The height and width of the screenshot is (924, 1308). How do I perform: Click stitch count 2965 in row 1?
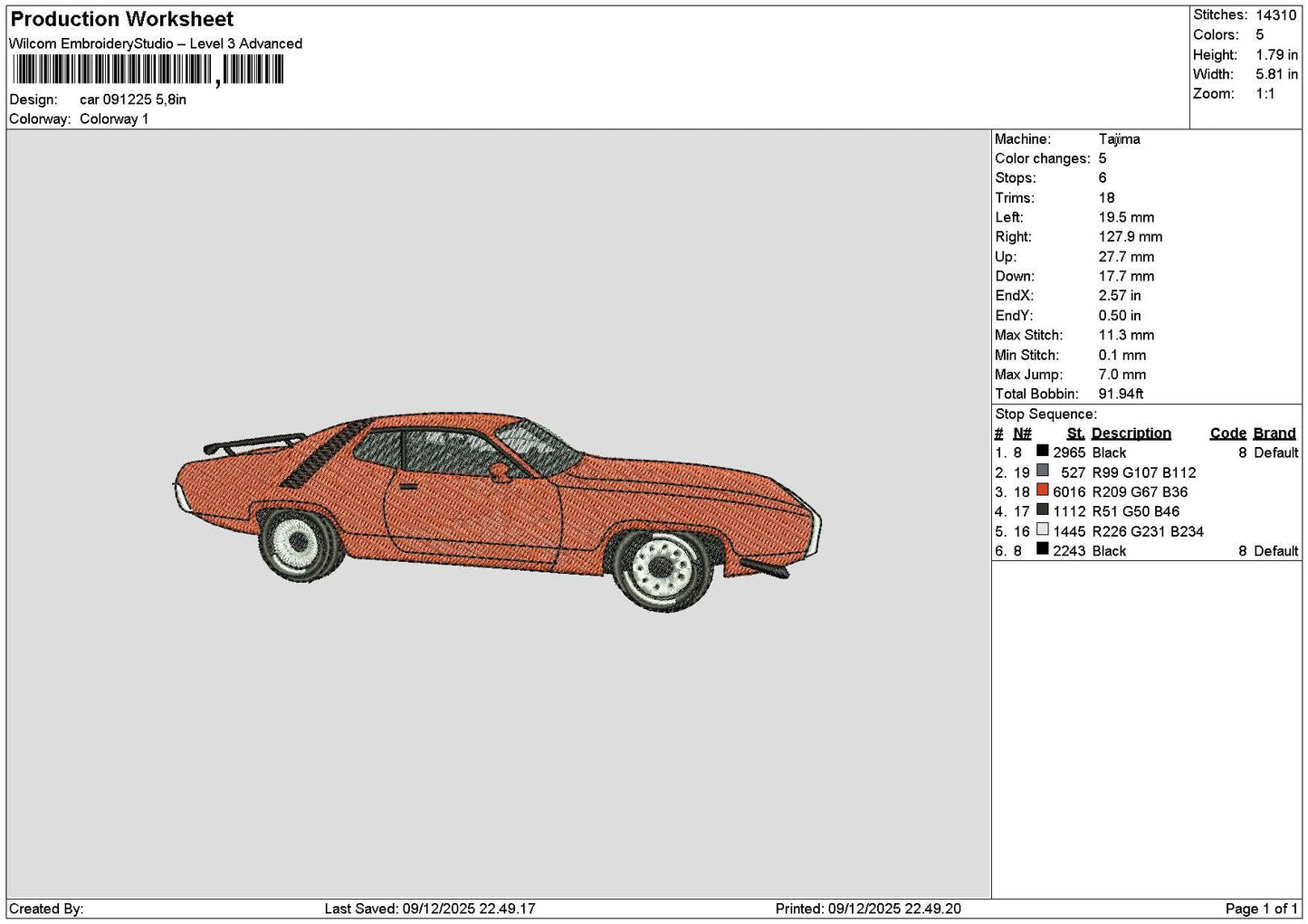(1069, 452)
